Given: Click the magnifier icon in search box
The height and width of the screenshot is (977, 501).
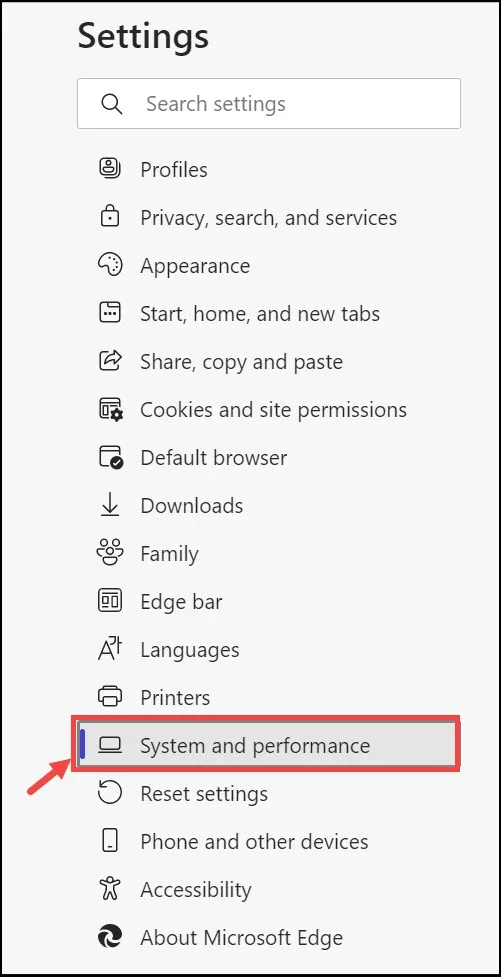Looking at the screenshot, I should click(x=112, y=103).
